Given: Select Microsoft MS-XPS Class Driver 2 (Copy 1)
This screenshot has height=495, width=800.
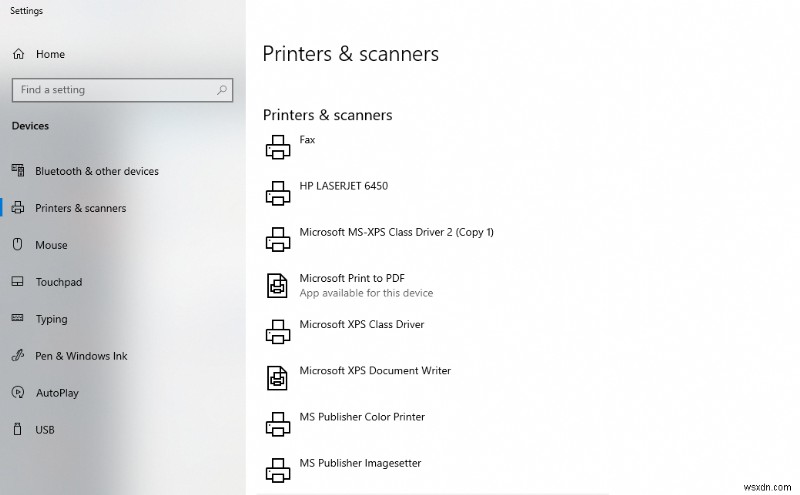Looking at the screenshot, I should pyautogui.click(x=396, y=233).
